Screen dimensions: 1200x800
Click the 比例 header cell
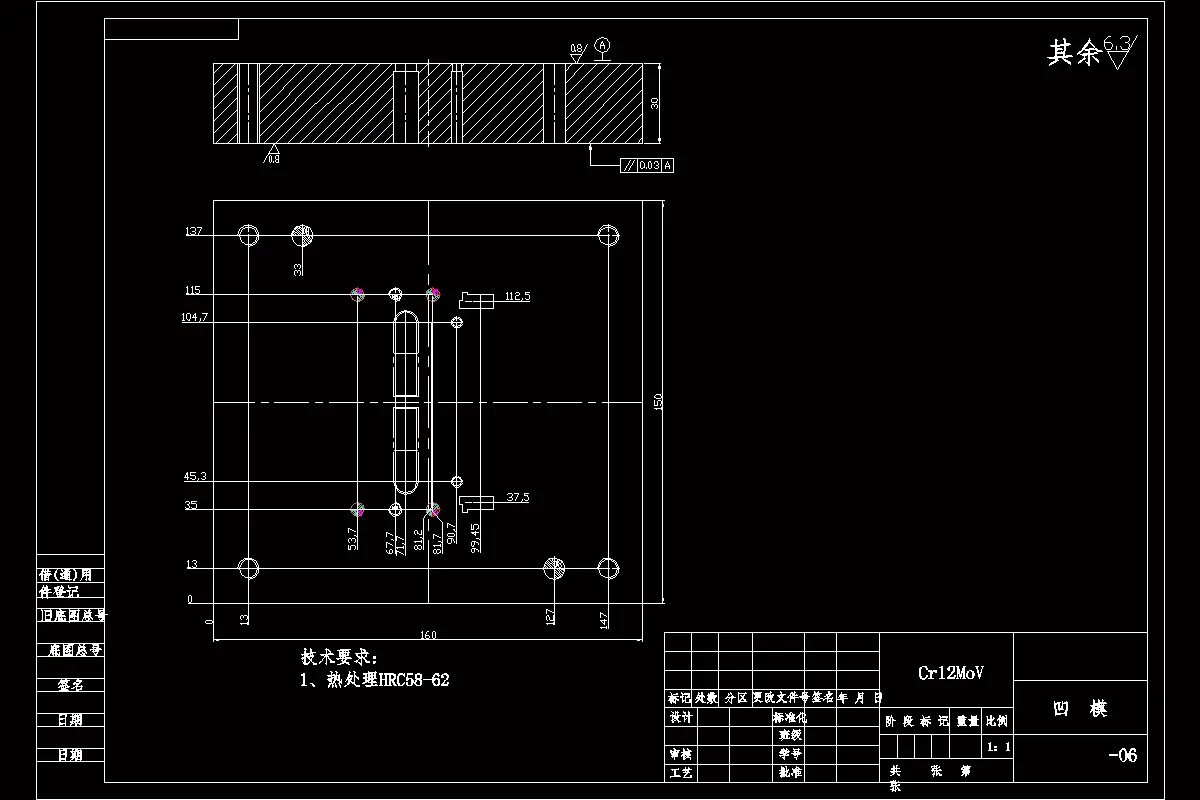pyautogui.click(x=998, y=720)
